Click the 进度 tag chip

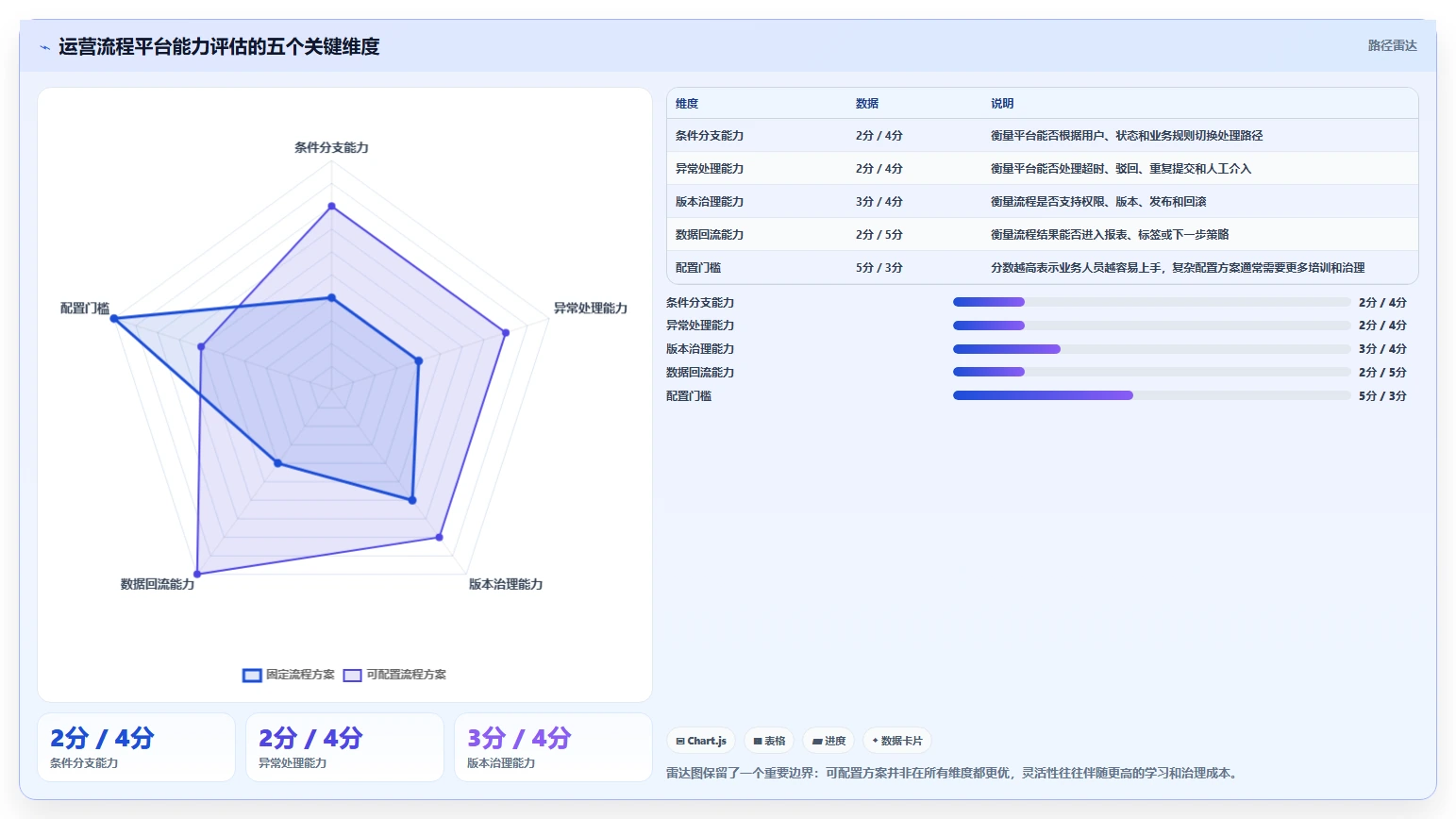828,741
